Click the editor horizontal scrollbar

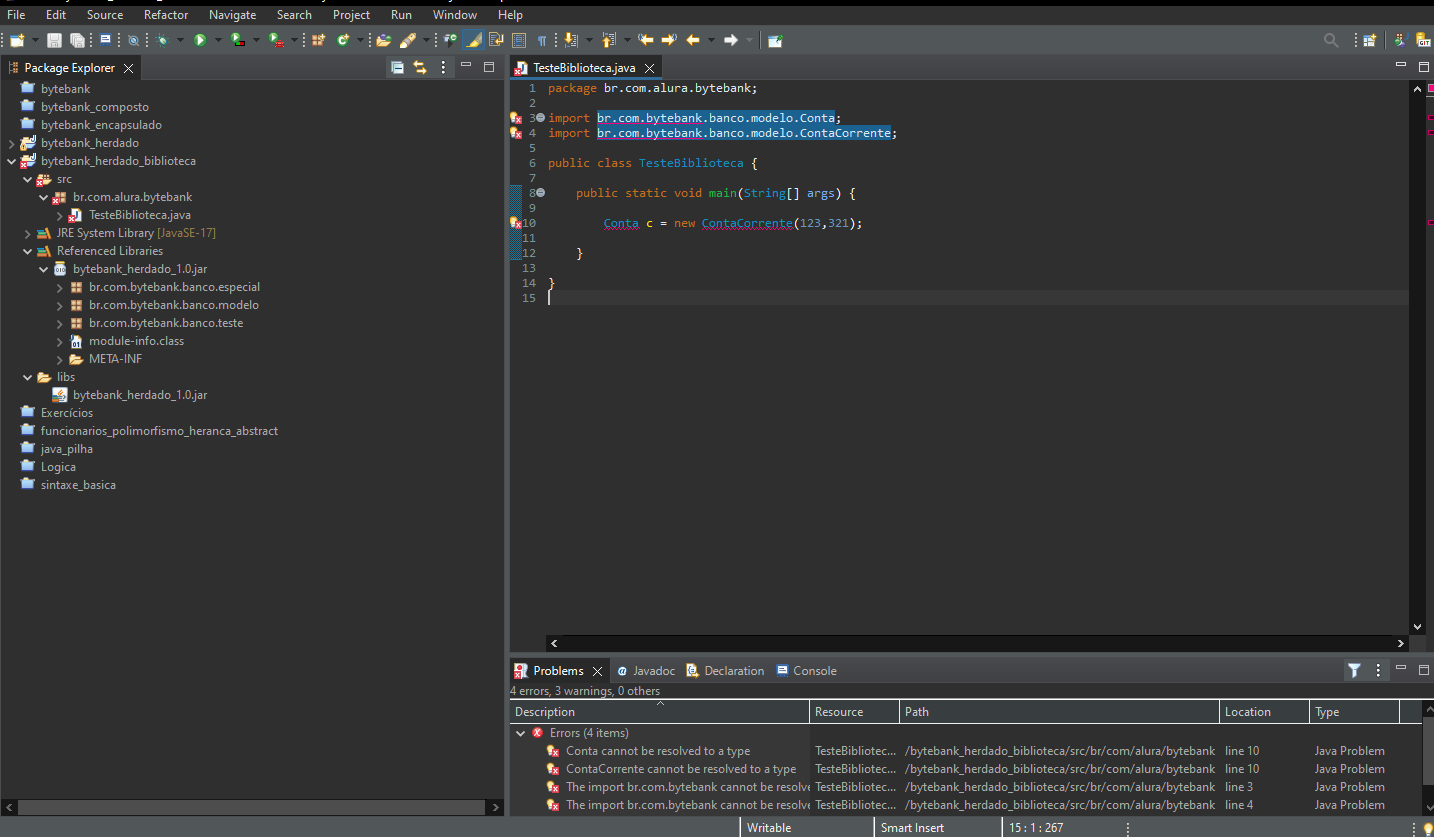[x=976, y=643]
